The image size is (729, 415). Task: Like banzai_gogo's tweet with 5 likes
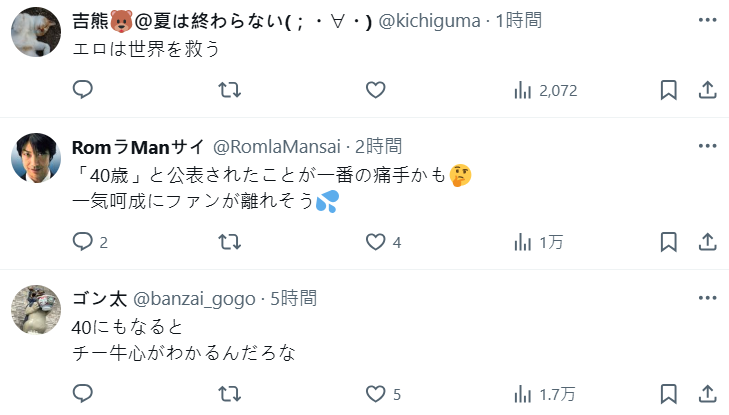pos(375,393)
